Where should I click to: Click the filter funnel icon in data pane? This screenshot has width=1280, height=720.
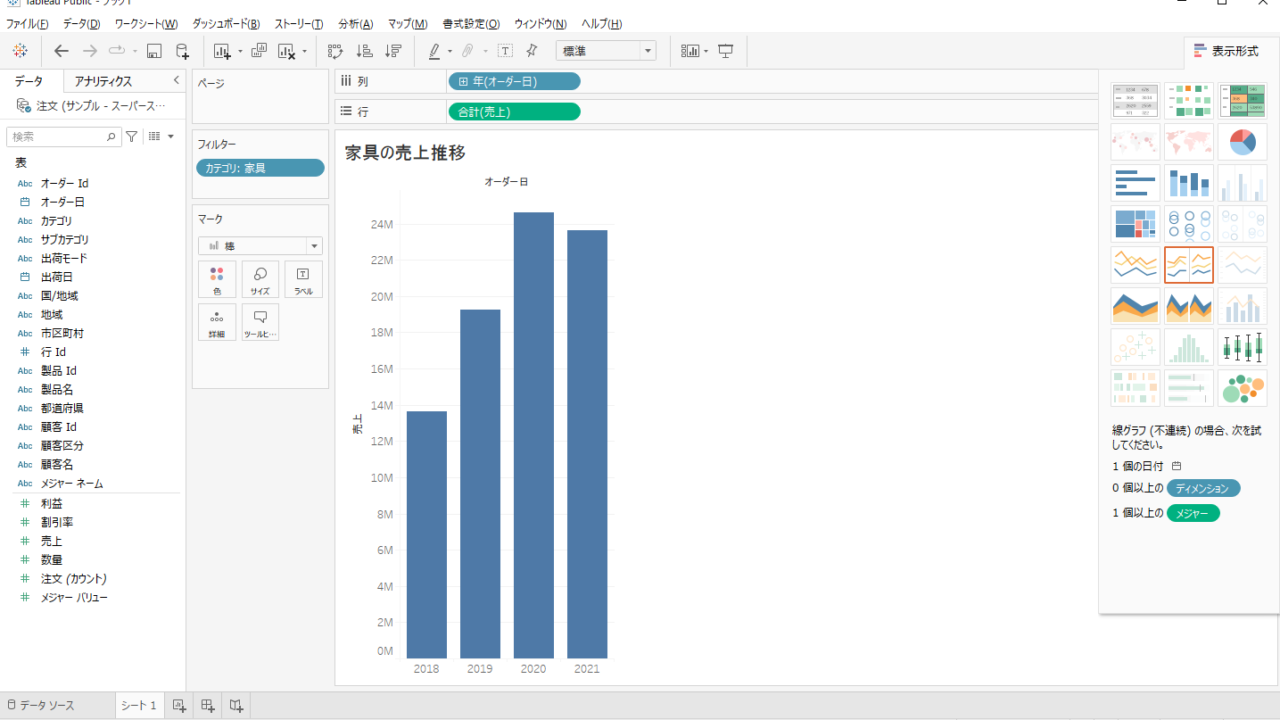tap(131, 136)
